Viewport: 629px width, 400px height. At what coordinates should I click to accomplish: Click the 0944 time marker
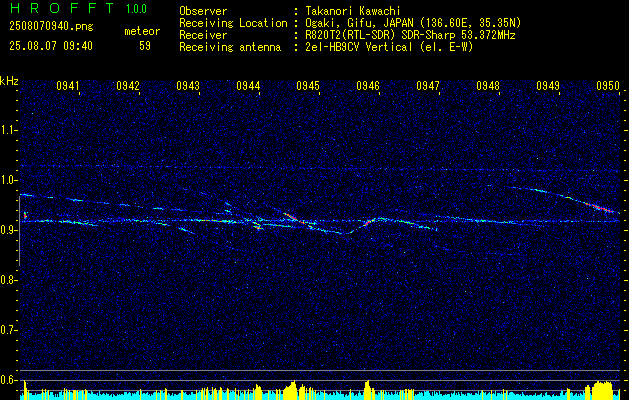click(x=248, y=85)
